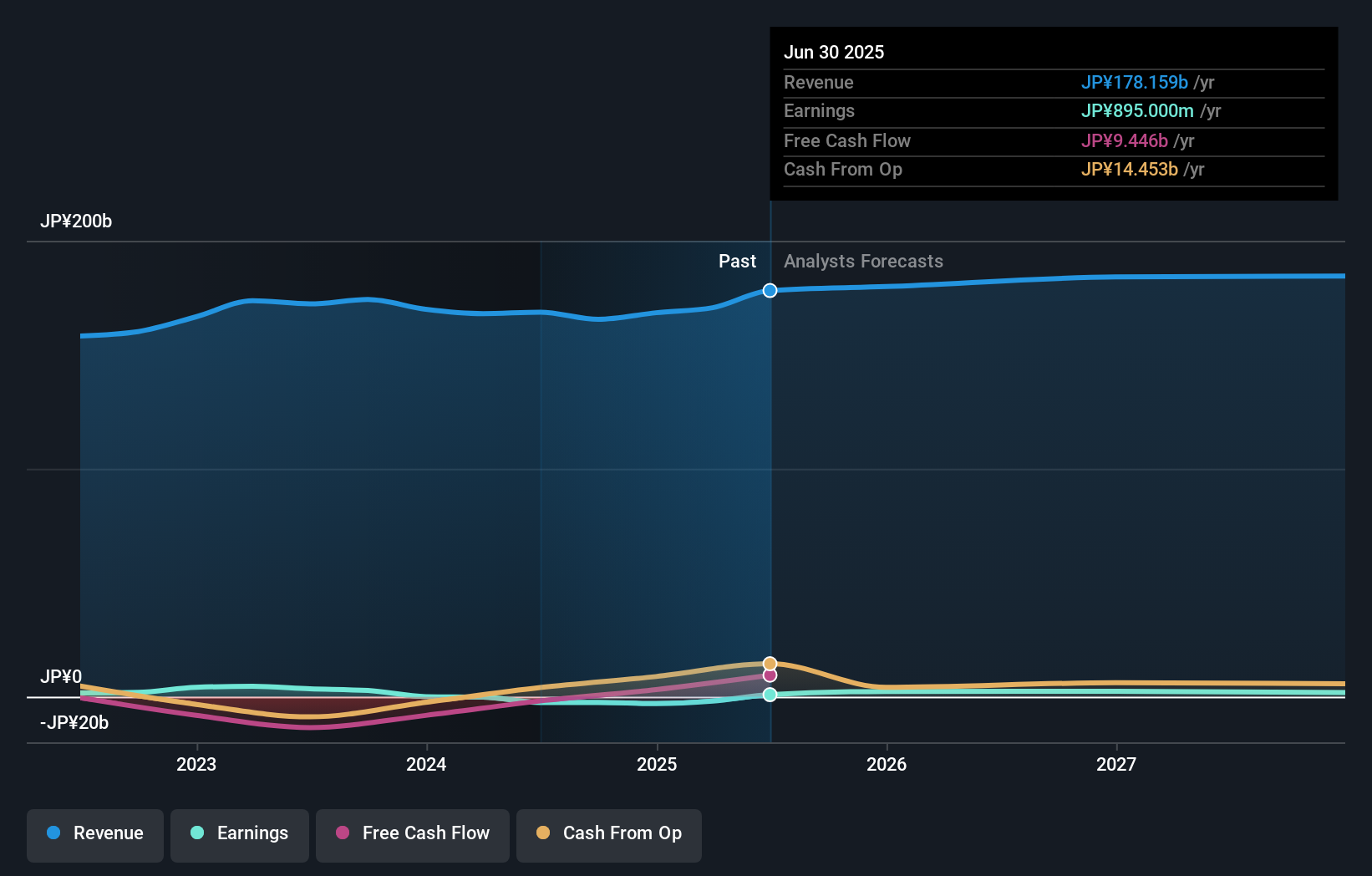Select the orange Cash From Op legend dot
Image resolution: width=1372 pixels, height=876 pixels.
click(542, 833)
